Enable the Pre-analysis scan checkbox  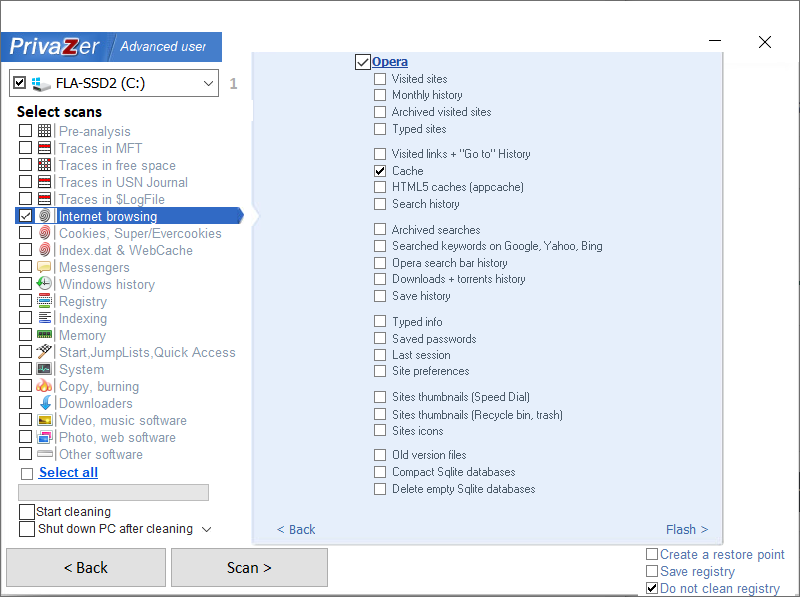[x=26, y=131]
